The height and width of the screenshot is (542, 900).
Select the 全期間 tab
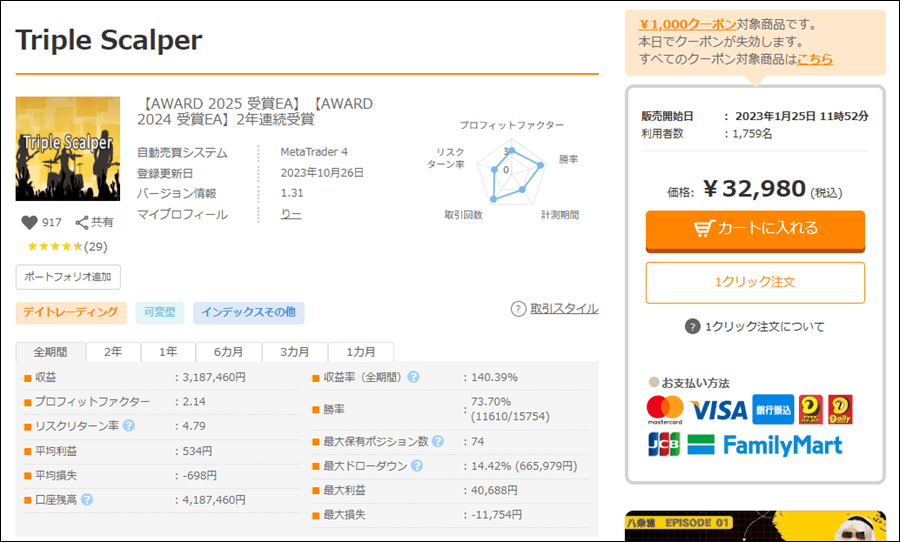(x=50, y=352)
